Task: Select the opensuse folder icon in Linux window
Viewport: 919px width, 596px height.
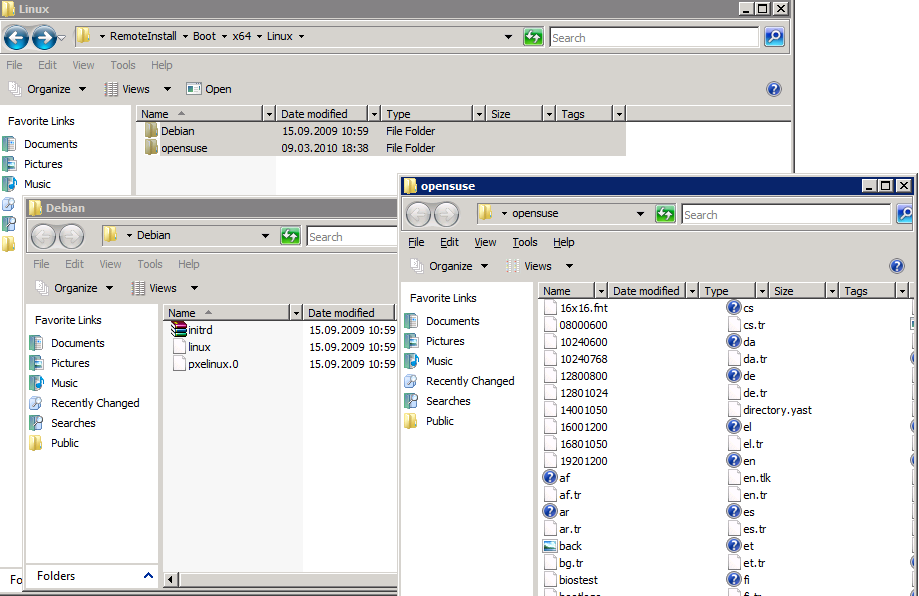Action: (151, 147)
